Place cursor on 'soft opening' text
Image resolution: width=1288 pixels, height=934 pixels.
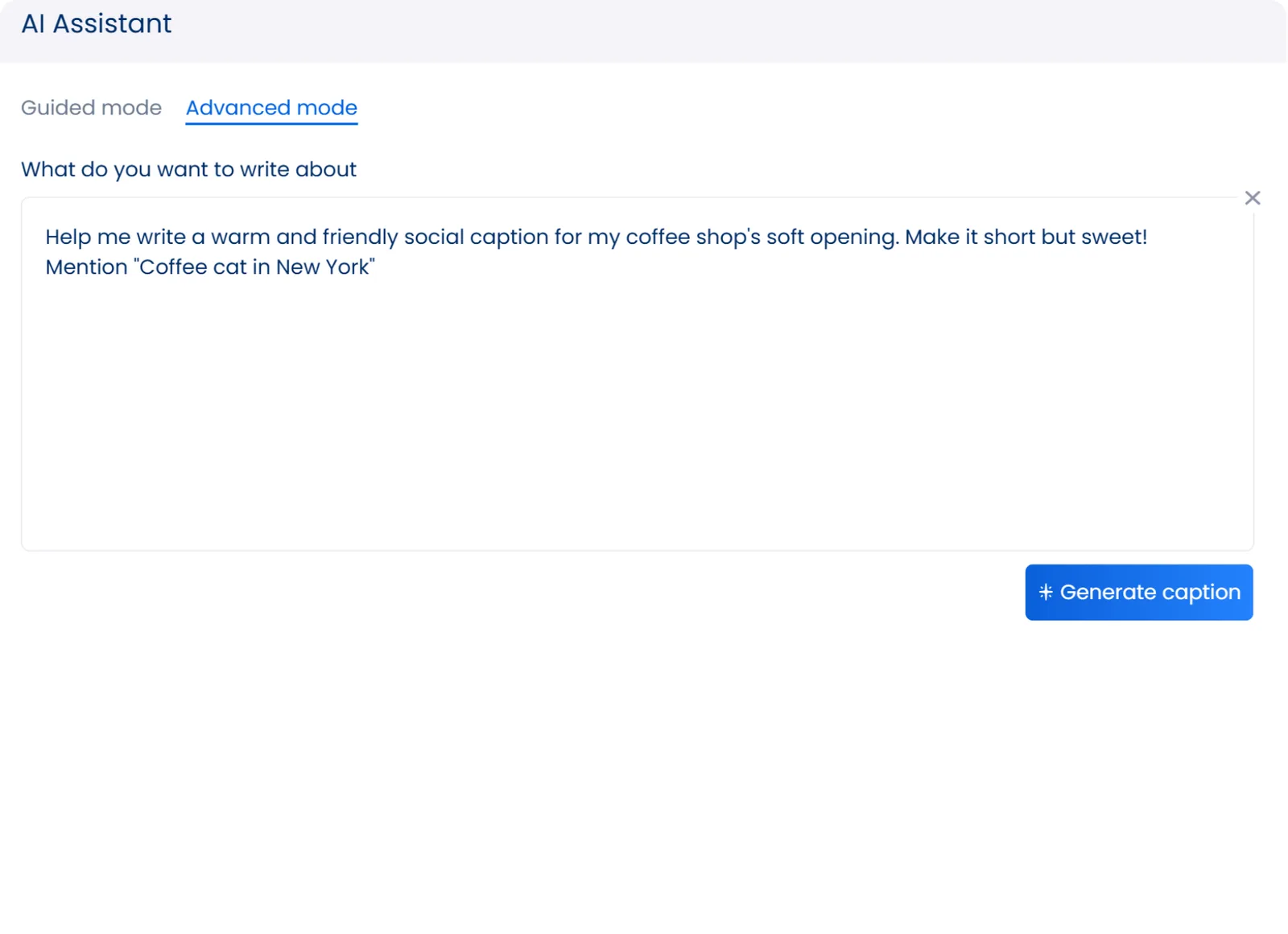tap(831, 238)
